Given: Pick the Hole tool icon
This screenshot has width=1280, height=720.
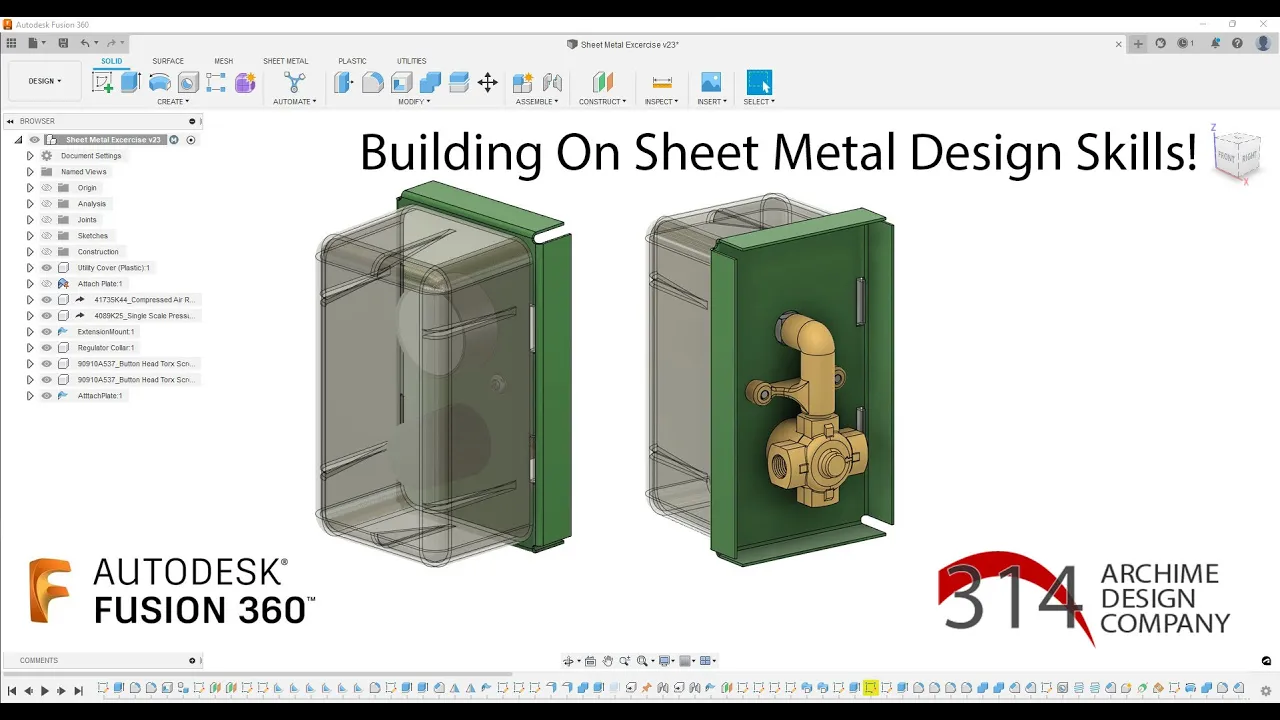Looking at the screenshot, I should (187, 82).
